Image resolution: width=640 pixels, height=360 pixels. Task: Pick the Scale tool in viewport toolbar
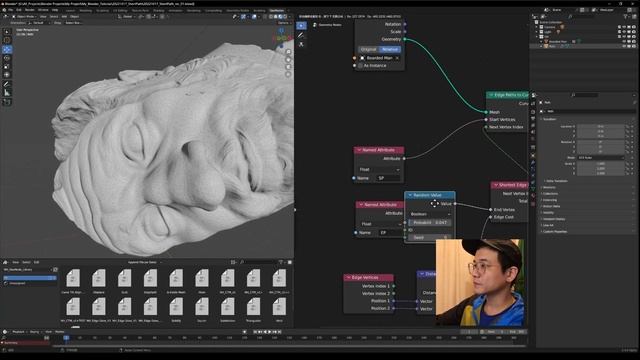pyautogui.click(x=7, y=67)
